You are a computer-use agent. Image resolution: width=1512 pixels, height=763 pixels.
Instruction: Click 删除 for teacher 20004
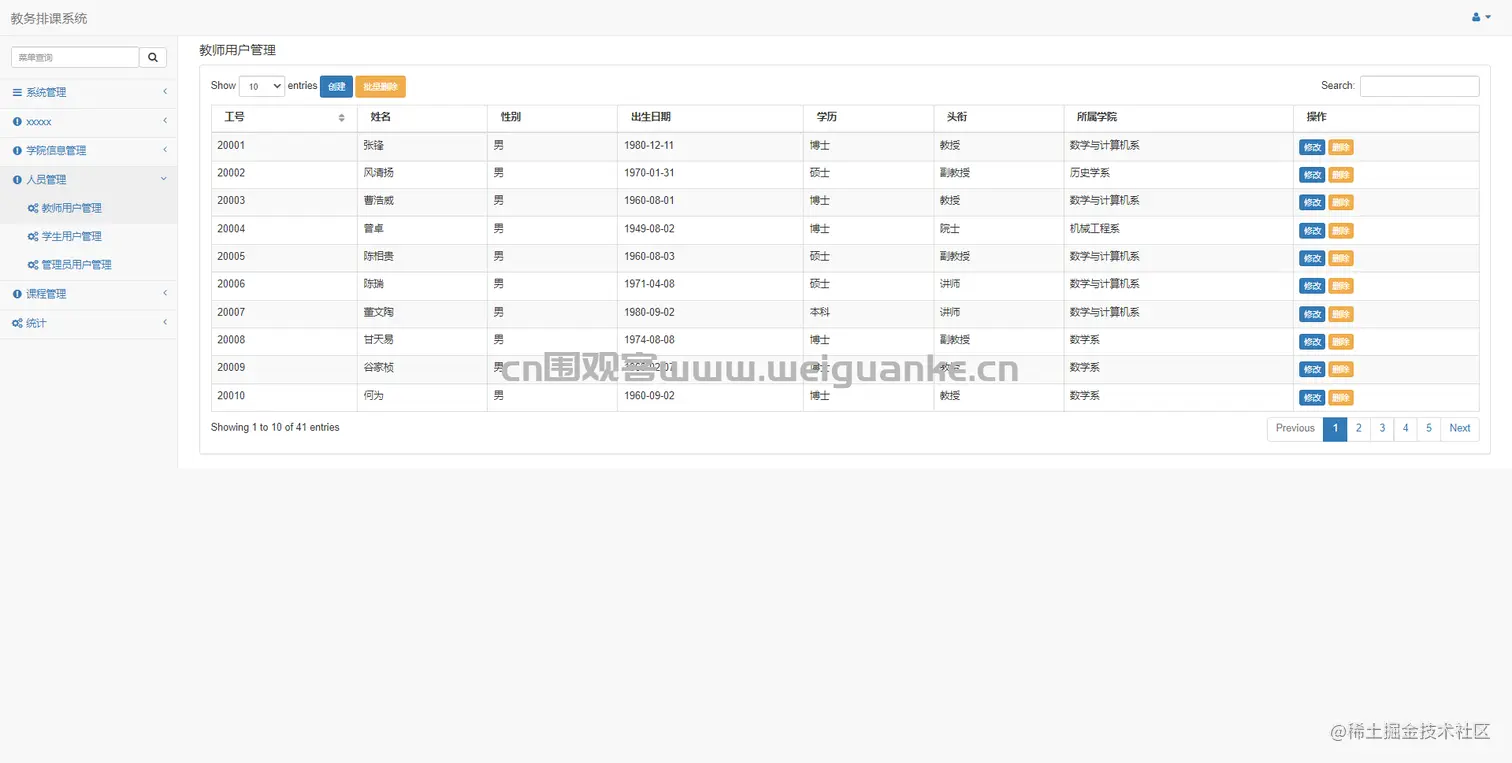click(1341, 230)
